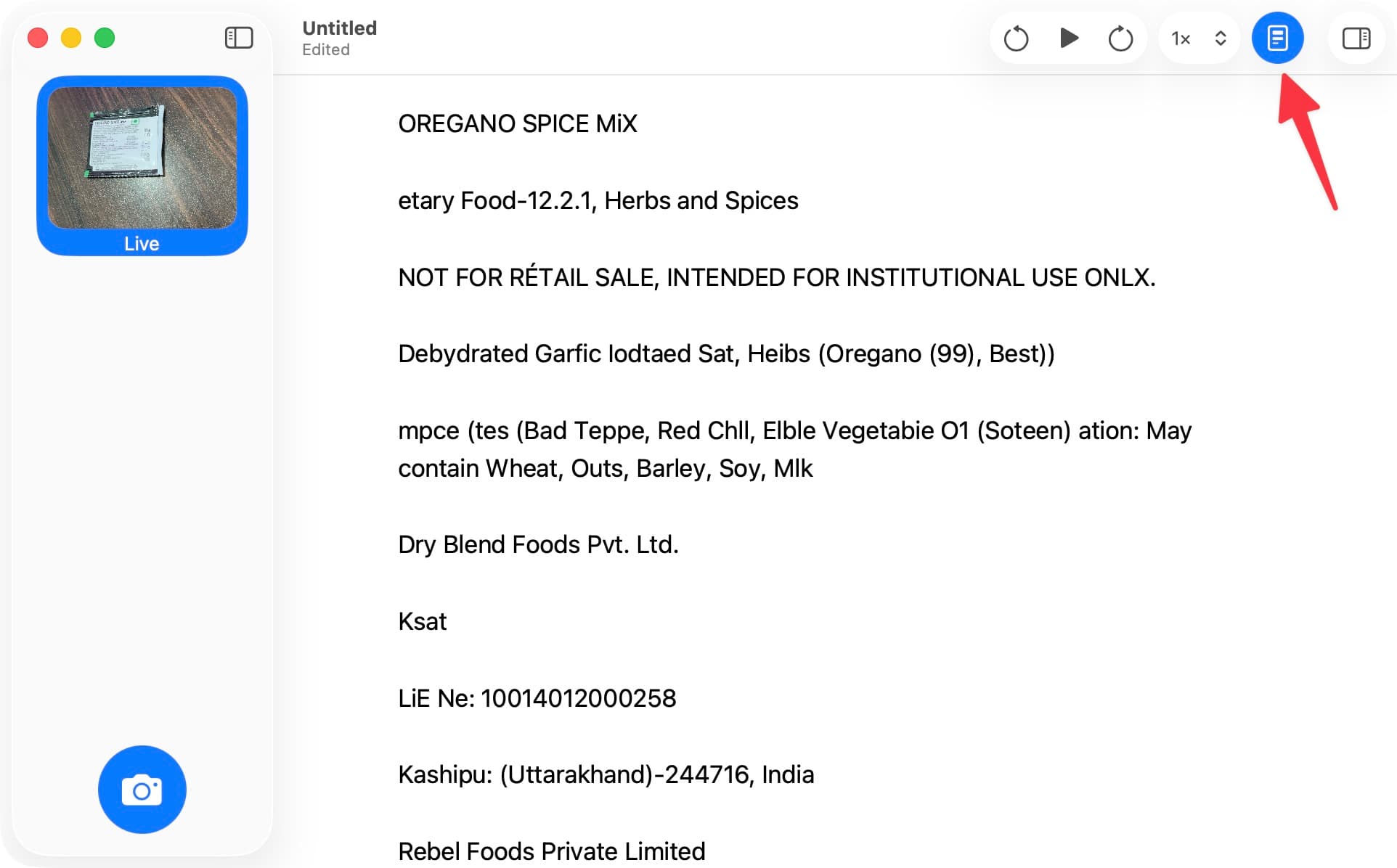This screenshot has width=1397, height=868.
Task: Close the window with the red button
Action: 38,38
